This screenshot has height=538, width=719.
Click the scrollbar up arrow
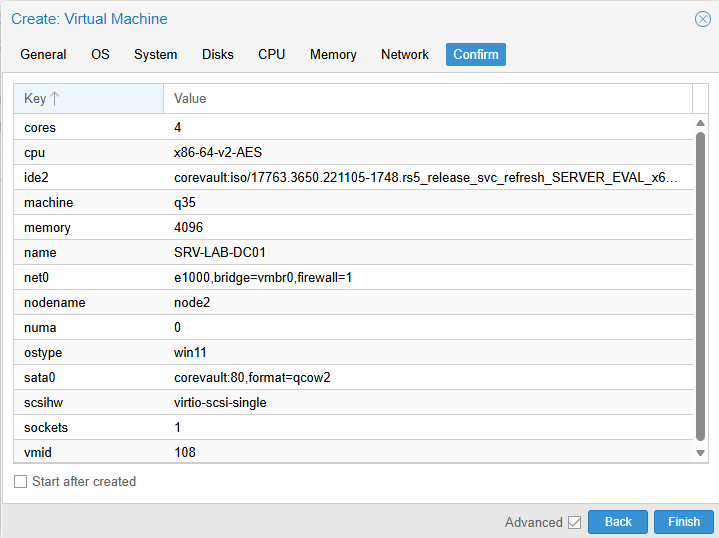pyautogui.click(x=700, y=123)
